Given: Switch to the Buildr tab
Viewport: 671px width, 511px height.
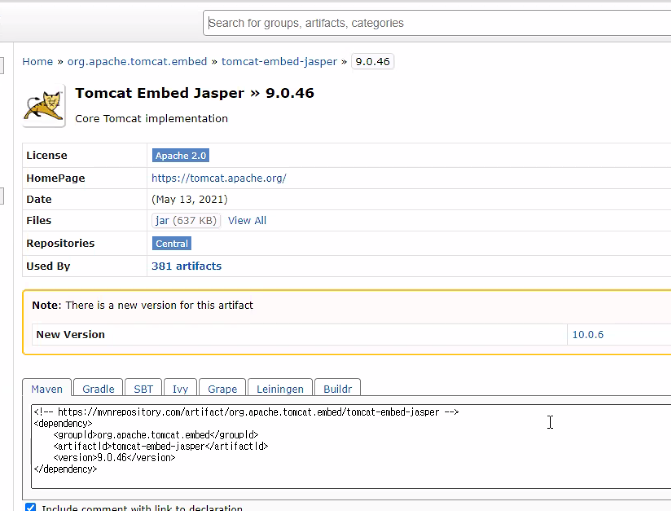Looking at the screenshot, I should pyautogui.click(x=337, y=389).
